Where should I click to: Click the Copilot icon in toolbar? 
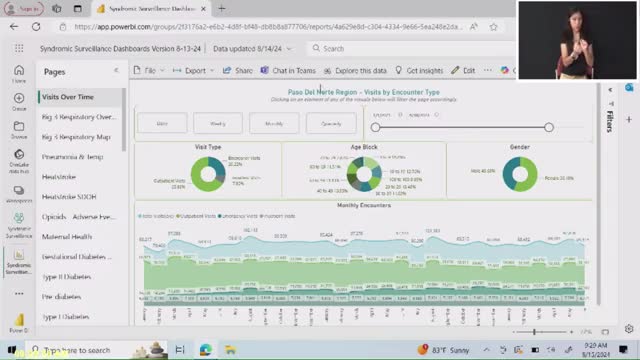pyautogui.click(x=505, y=70)
